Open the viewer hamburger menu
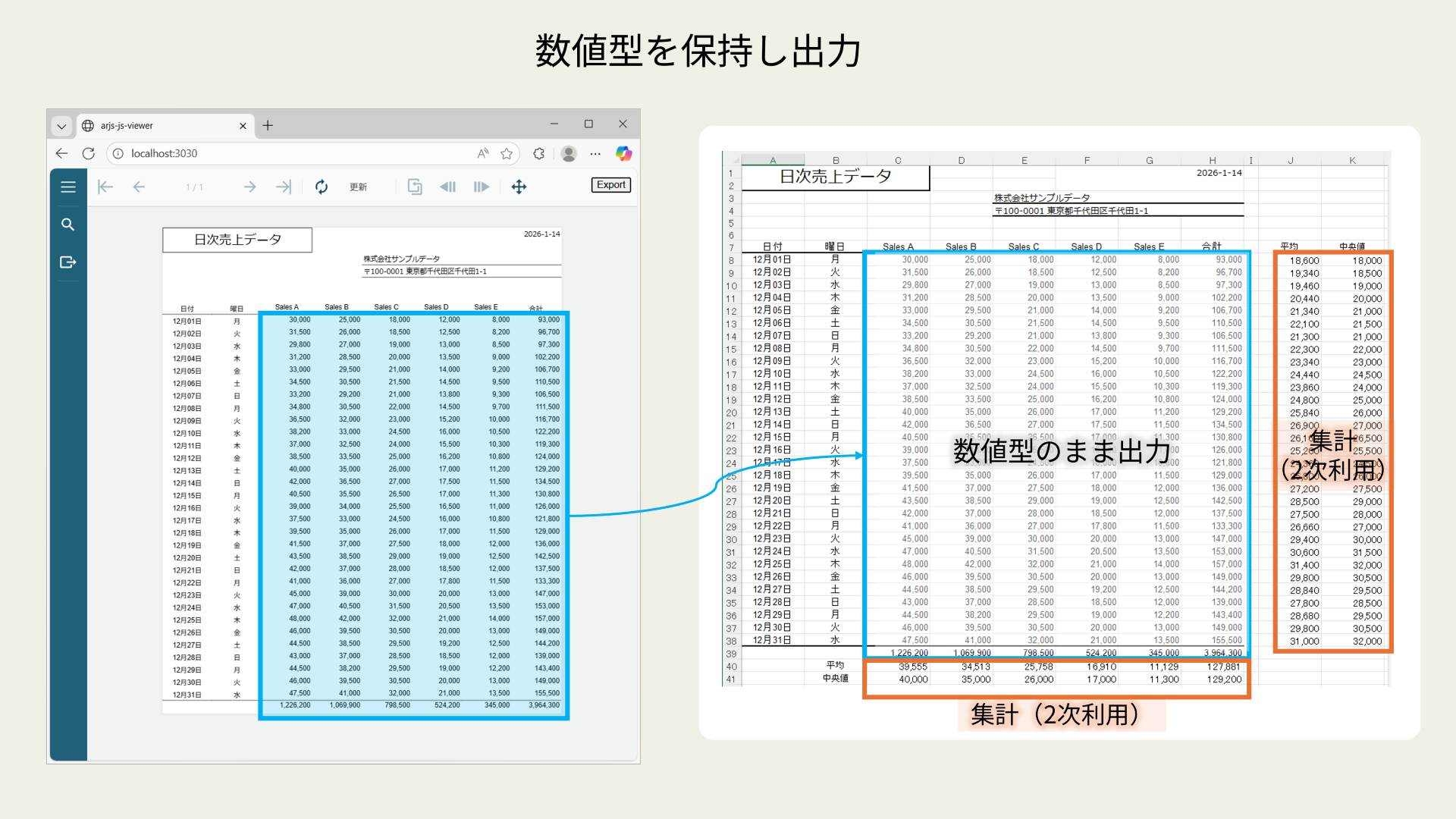Image resolution: width=1456 pixels, height=819 pixels. (x=68, y=187)
